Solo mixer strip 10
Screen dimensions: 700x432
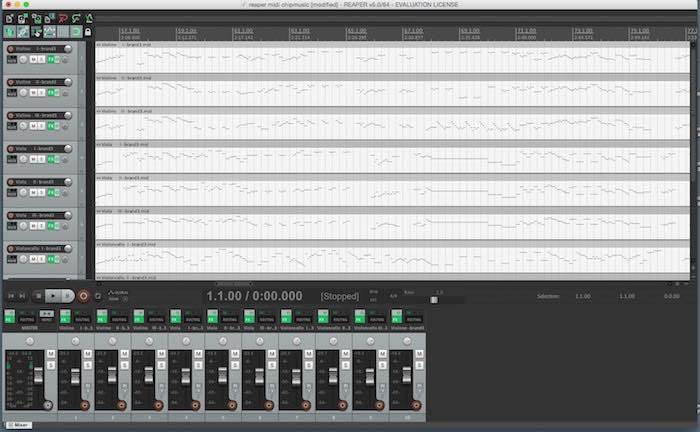tap(420, 366)
